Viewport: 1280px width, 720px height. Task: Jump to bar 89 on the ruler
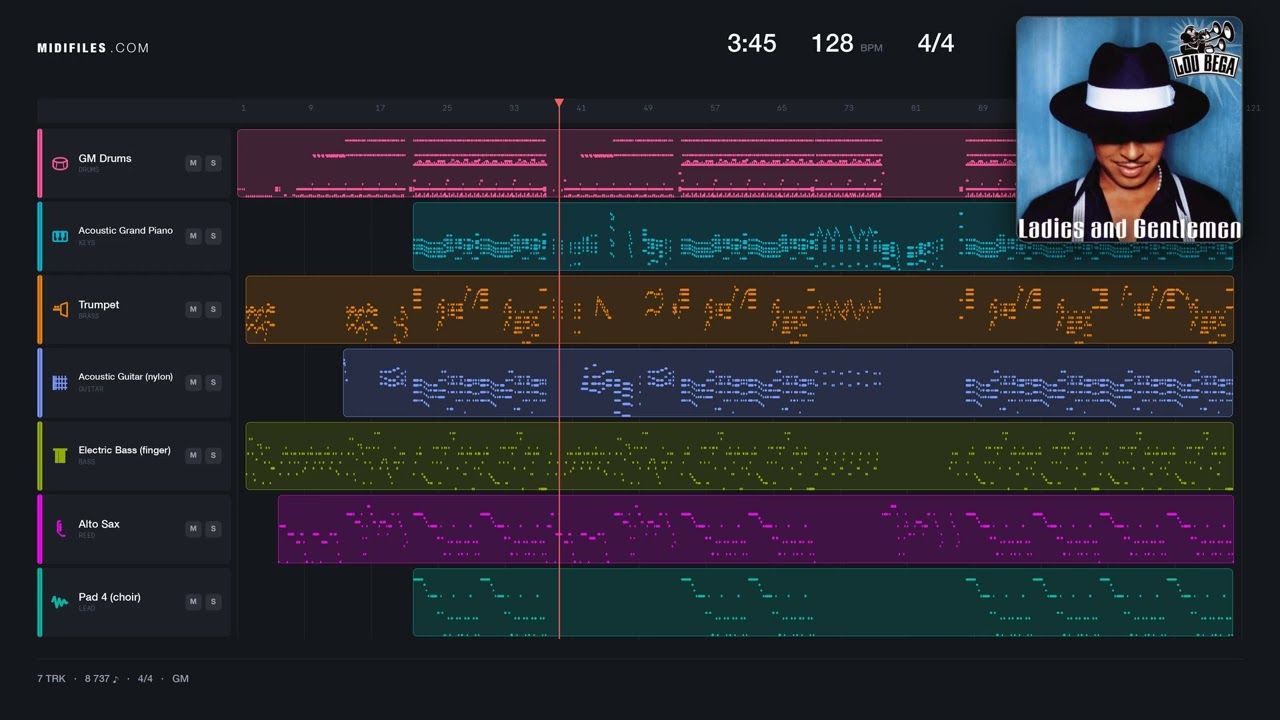coord(983,108)
